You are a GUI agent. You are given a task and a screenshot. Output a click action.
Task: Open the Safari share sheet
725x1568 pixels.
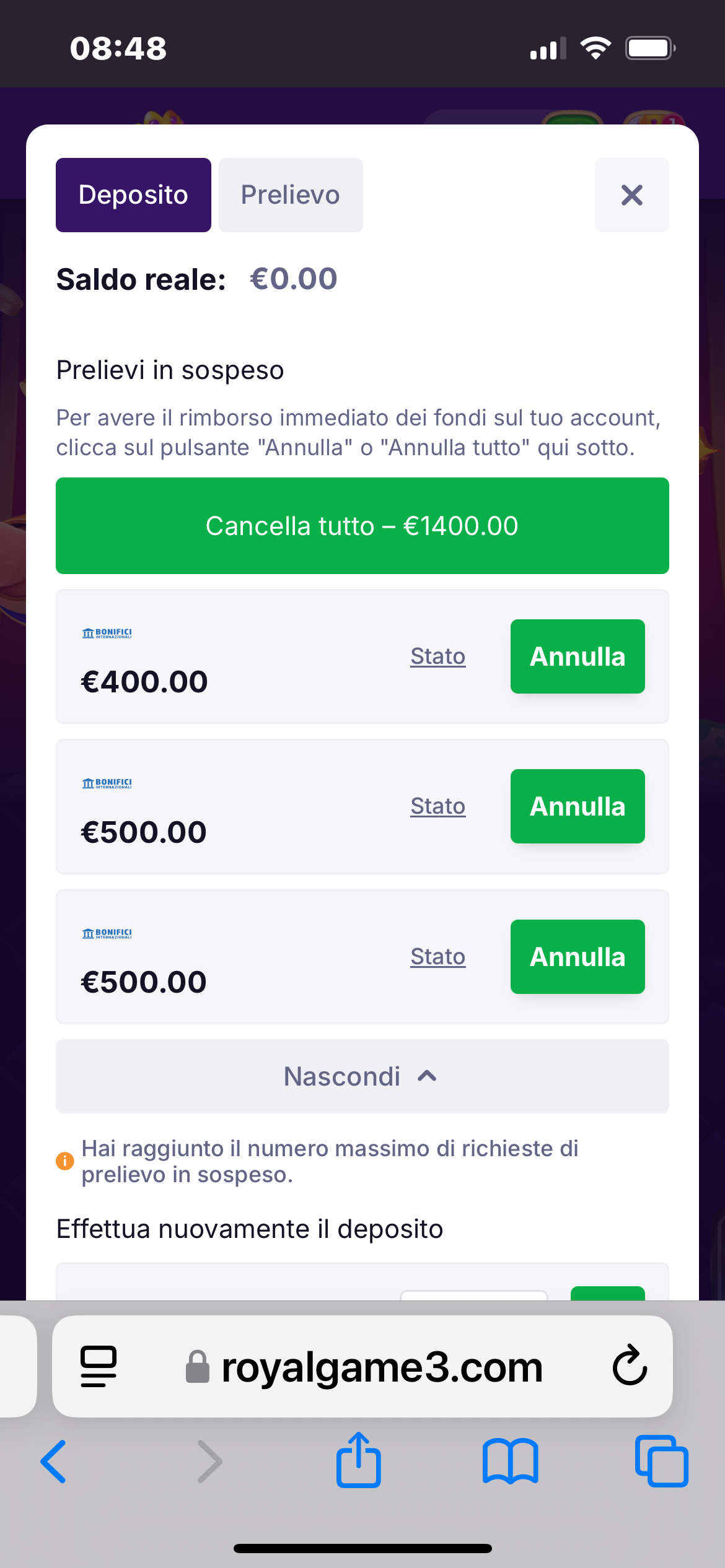[358, 1460]
